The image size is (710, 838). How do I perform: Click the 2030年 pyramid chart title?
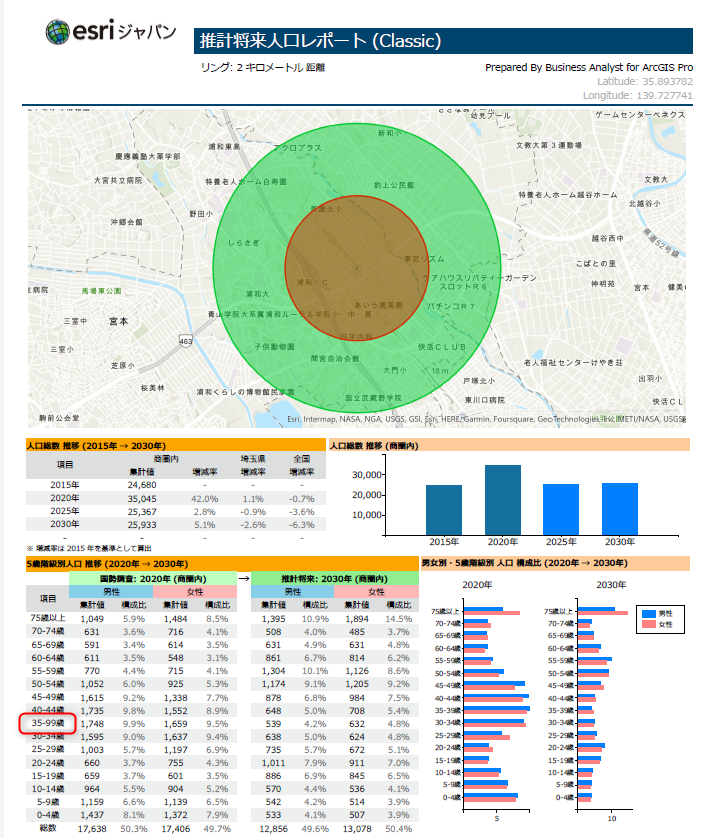coord(611,585)
